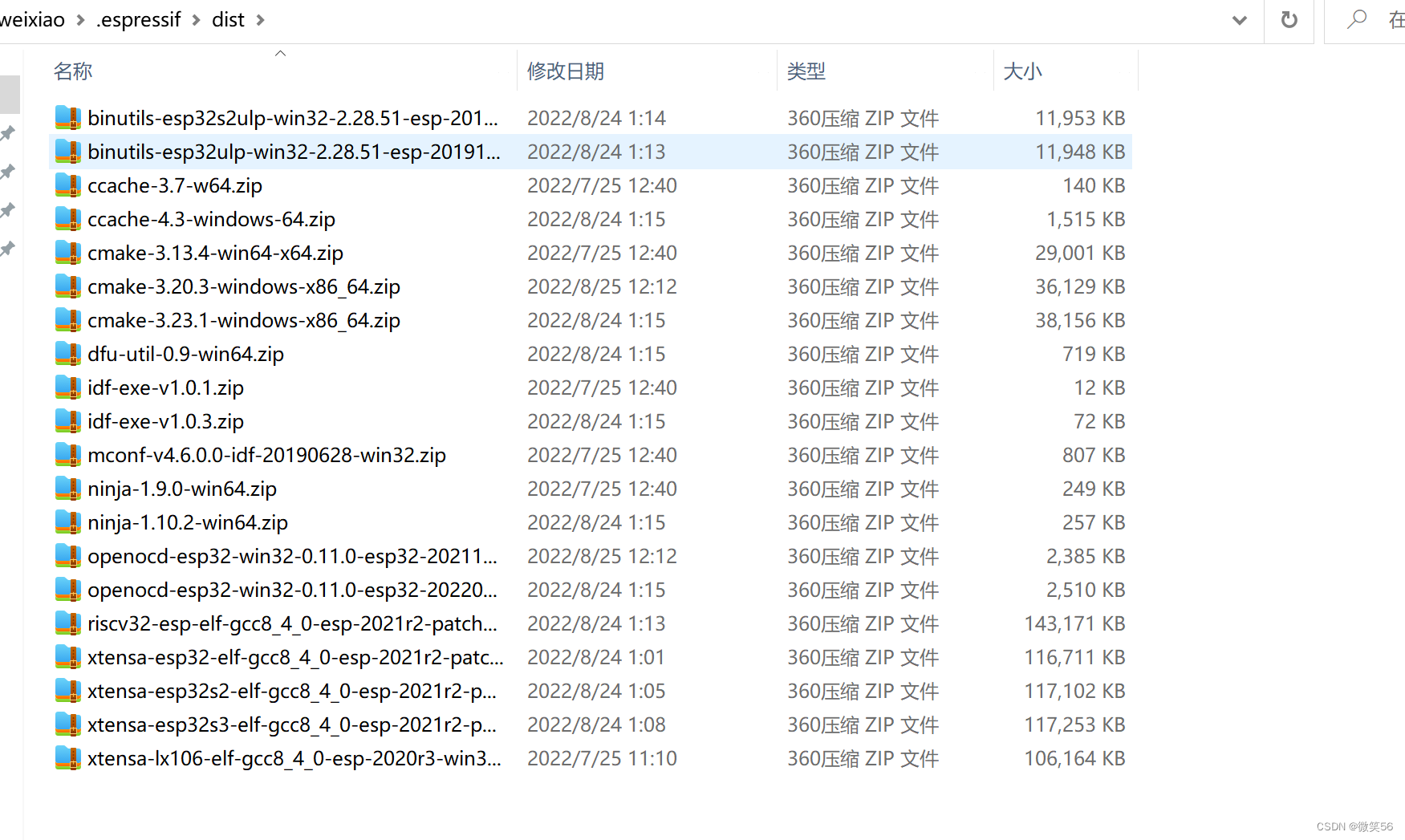Click zip icon of openocd file sized 2,385 KB

(68, 556)
